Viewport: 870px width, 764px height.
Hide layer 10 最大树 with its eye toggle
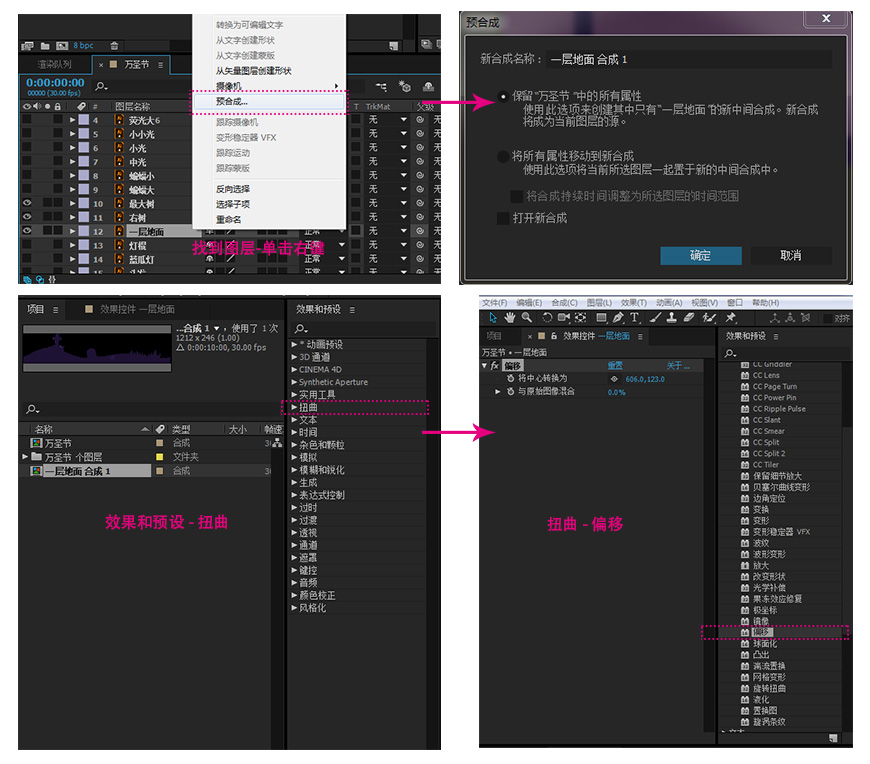coord(27,203)
